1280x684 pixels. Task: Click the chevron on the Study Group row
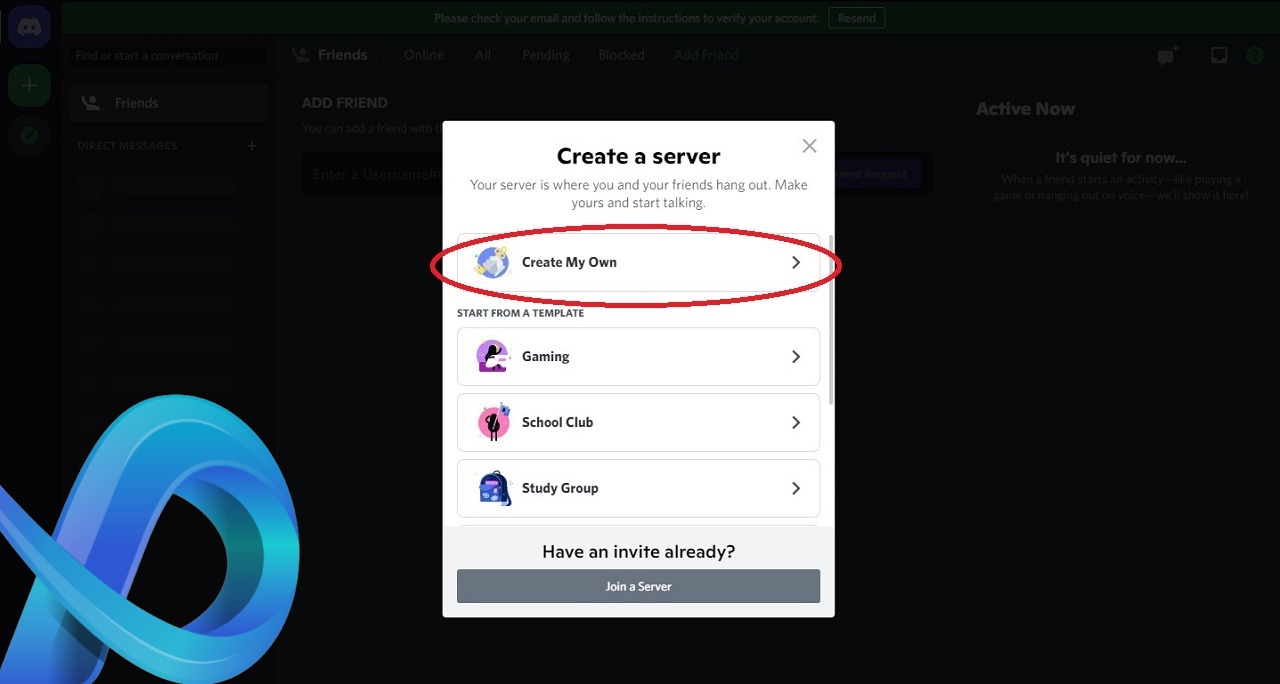(x=796, y=488)
